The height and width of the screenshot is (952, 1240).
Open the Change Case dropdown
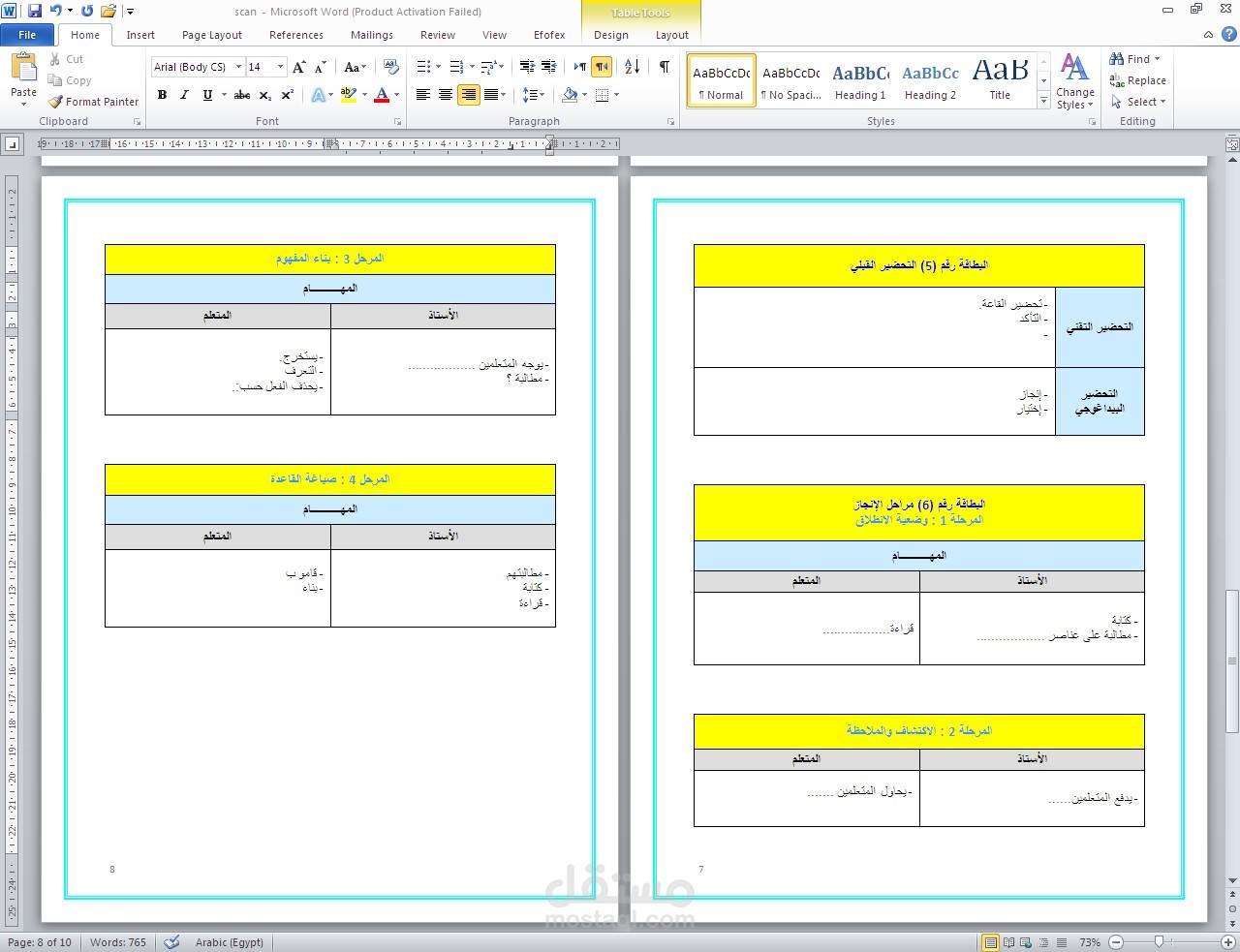[x=355, y=67]
